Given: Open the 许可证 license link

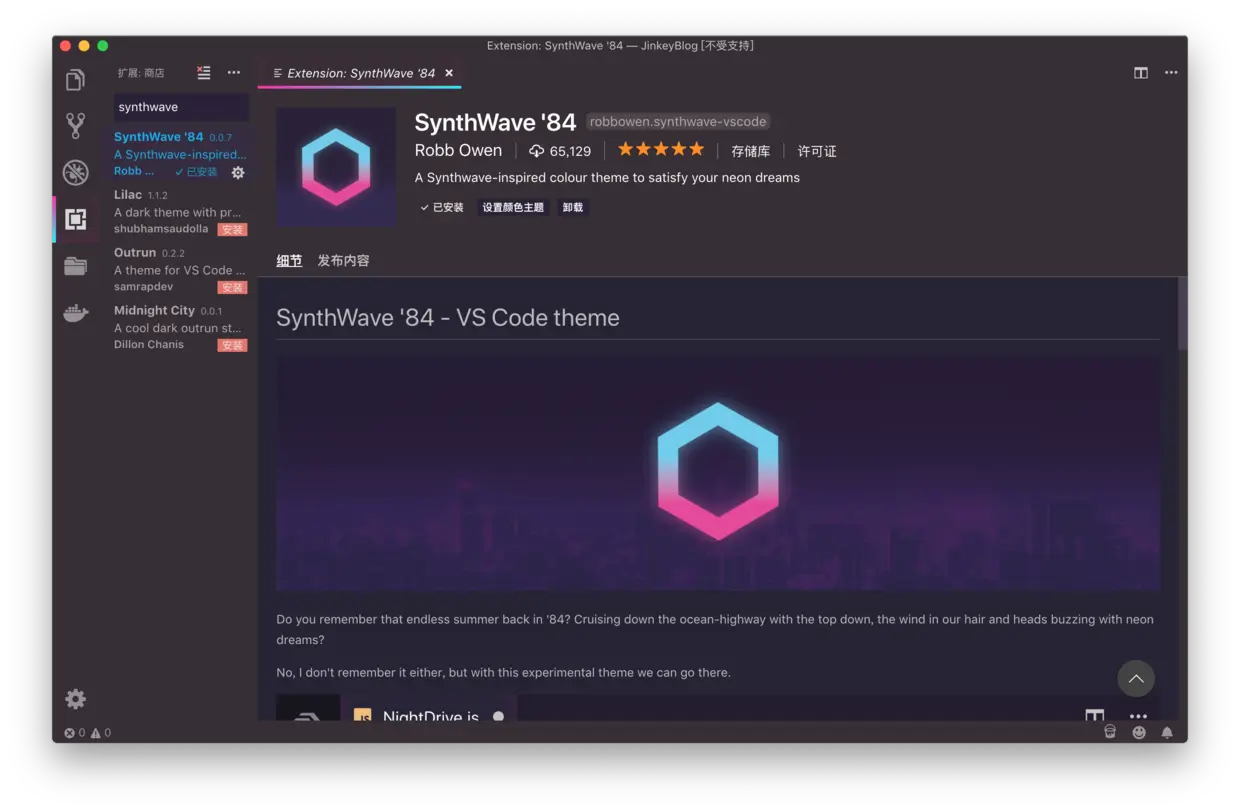Looking at the screenshot, I should (x=817, y=151).
